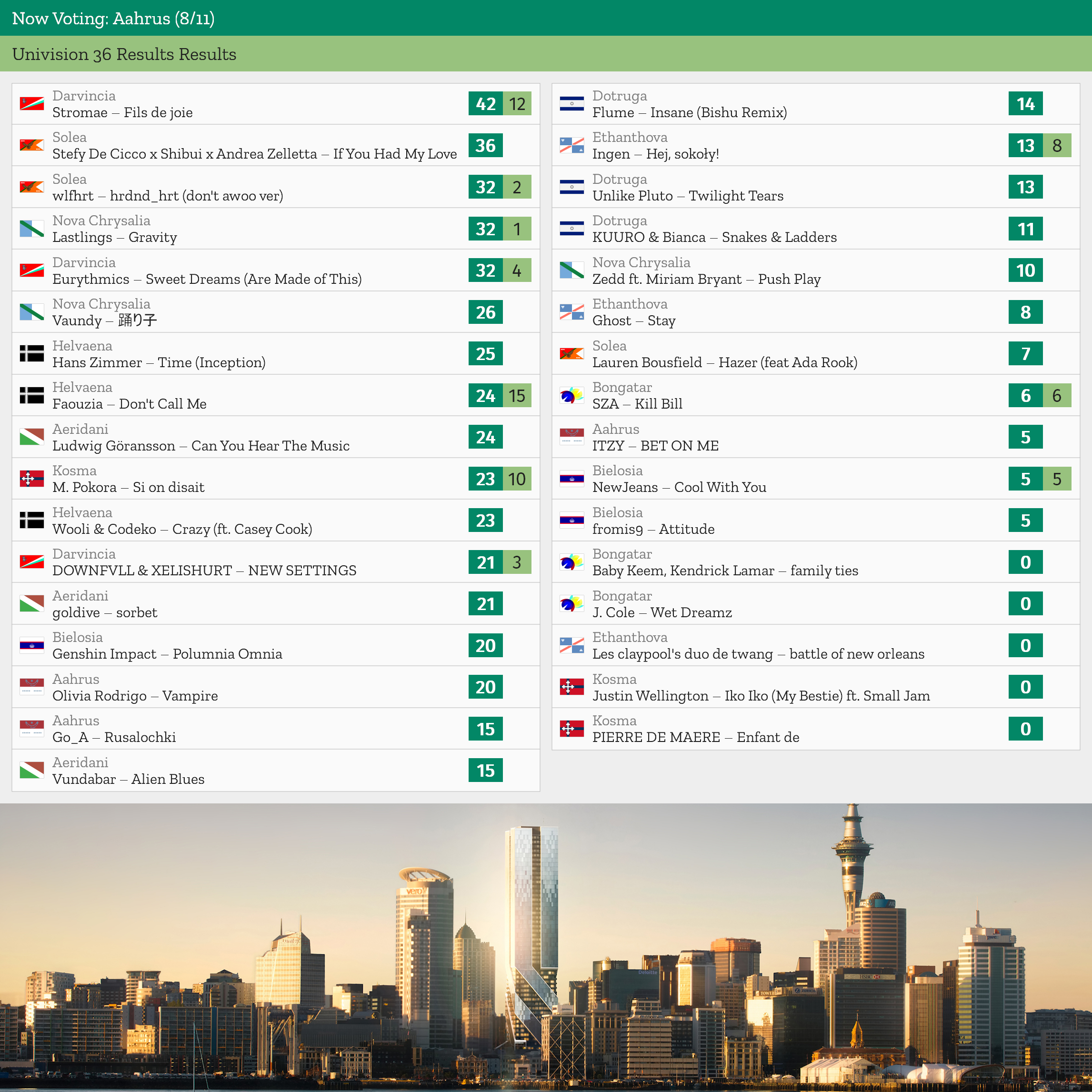The height and width of the screenshot is (1092, 1092).
Task: Click the 42 total score for Stromae
Action: (x=486, y=104)
